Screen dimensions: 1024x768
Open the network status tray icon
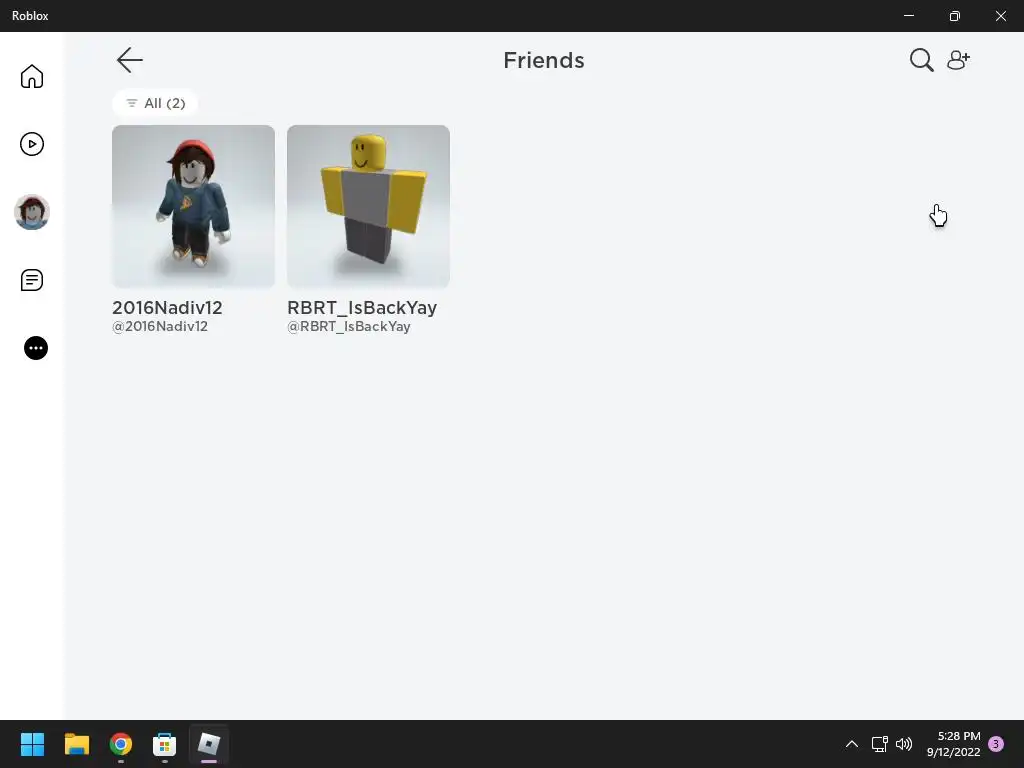(880, 744)
